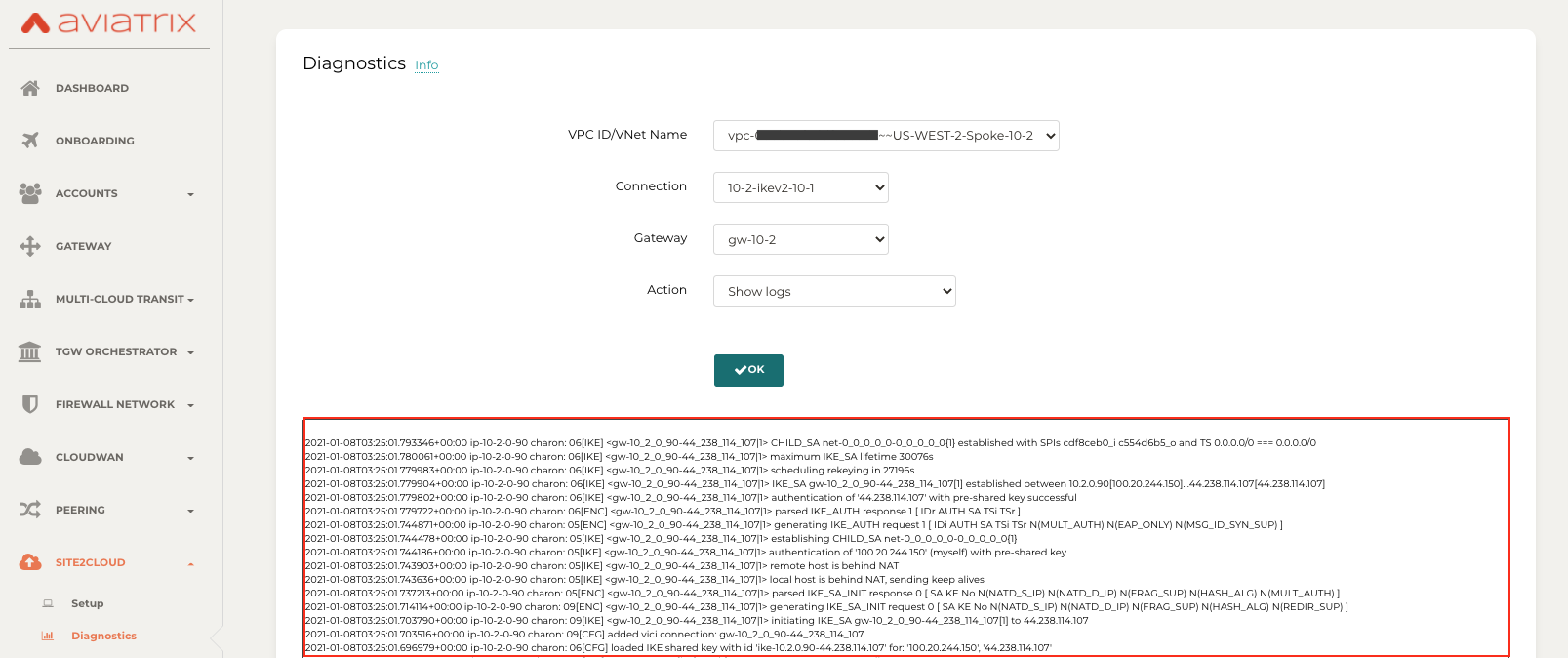Expand the Multi-Cloud Transit submenu

tap(190, 300)
